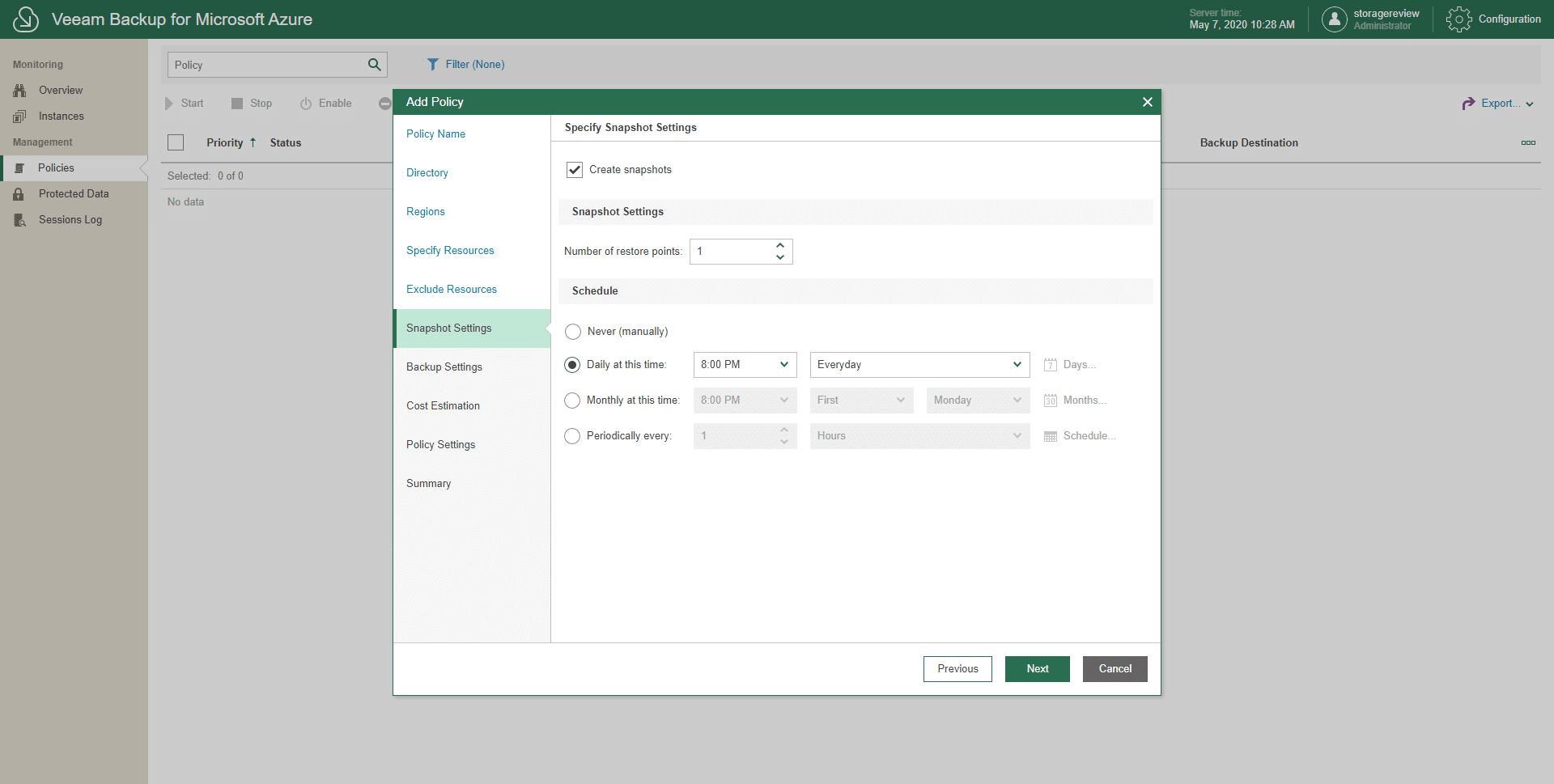
Task: Go to the Specify Resources step
Action: coord(450,251)
